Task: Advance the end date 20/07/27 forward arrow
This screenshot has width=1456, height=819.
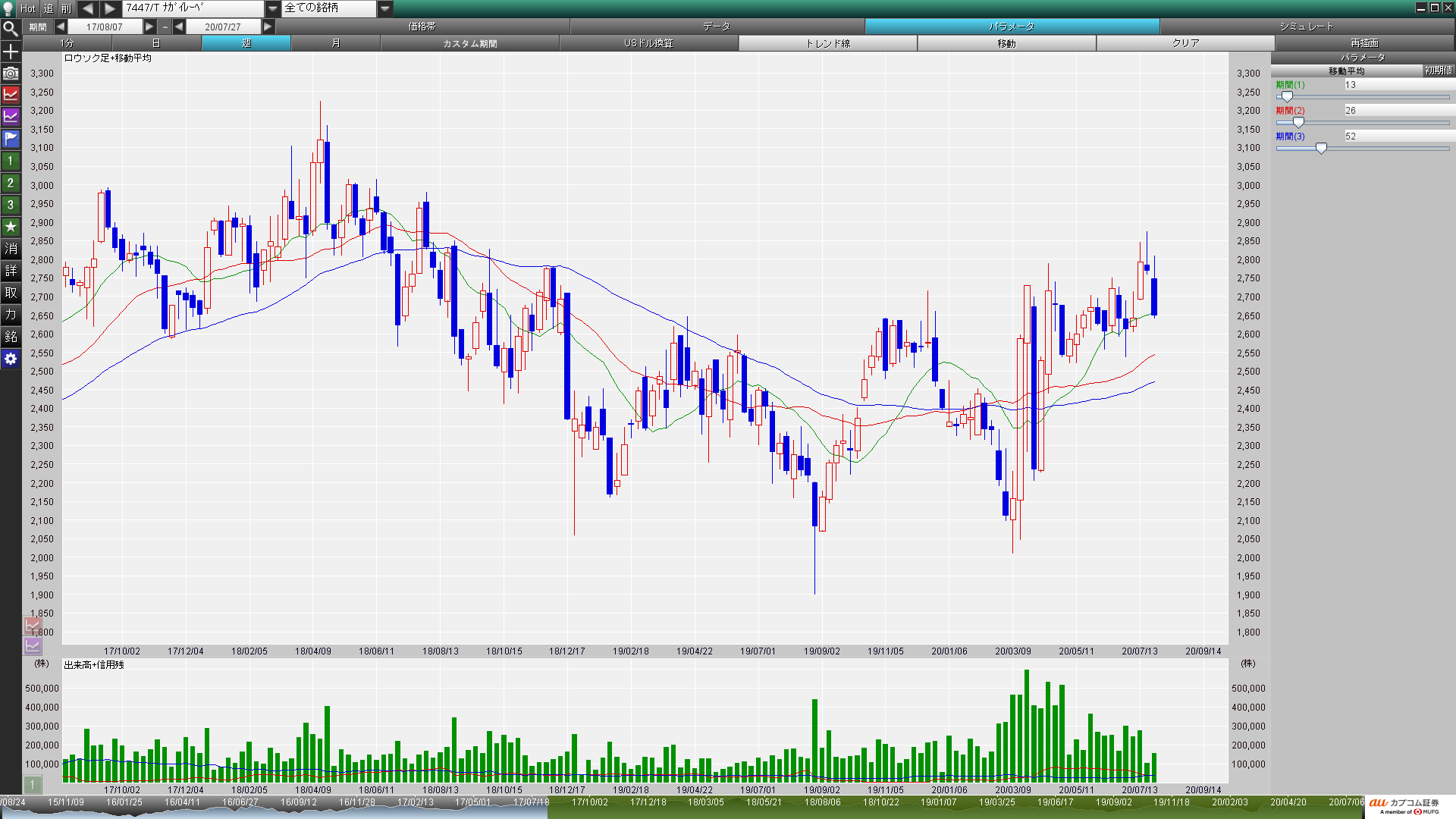Action: coord(268,27)
